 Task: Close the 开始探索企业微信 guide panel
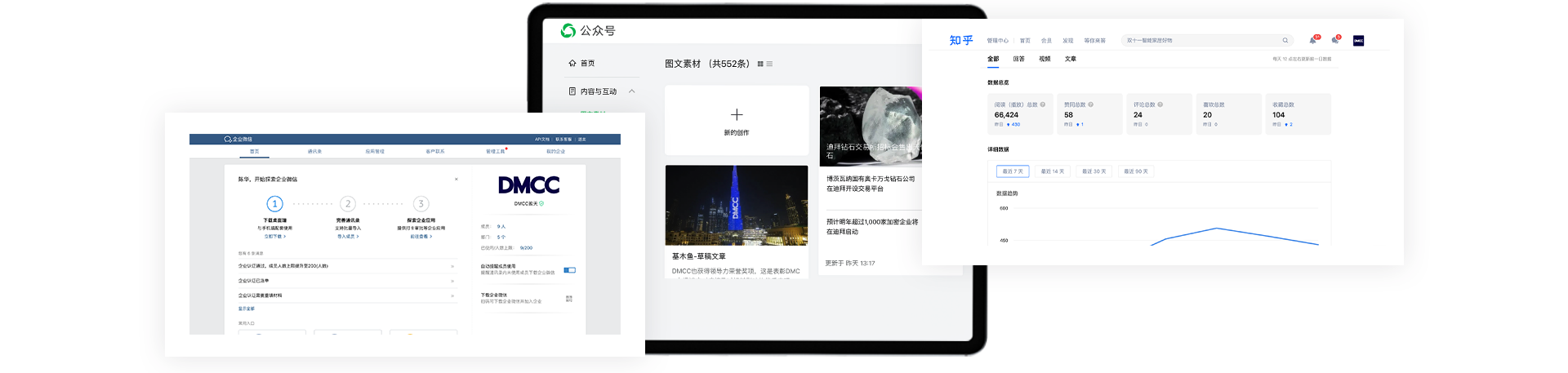click(x=457, y=179)
